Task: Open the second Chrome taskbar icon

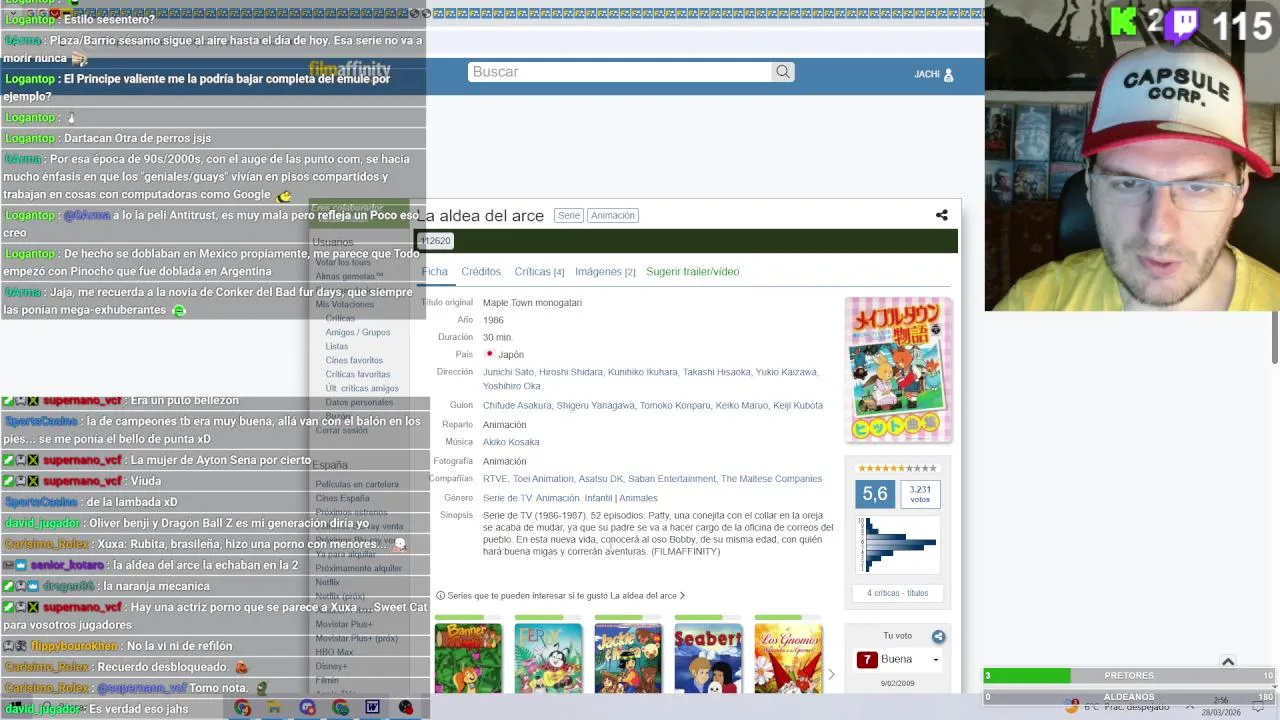Action: coord(340,708)
